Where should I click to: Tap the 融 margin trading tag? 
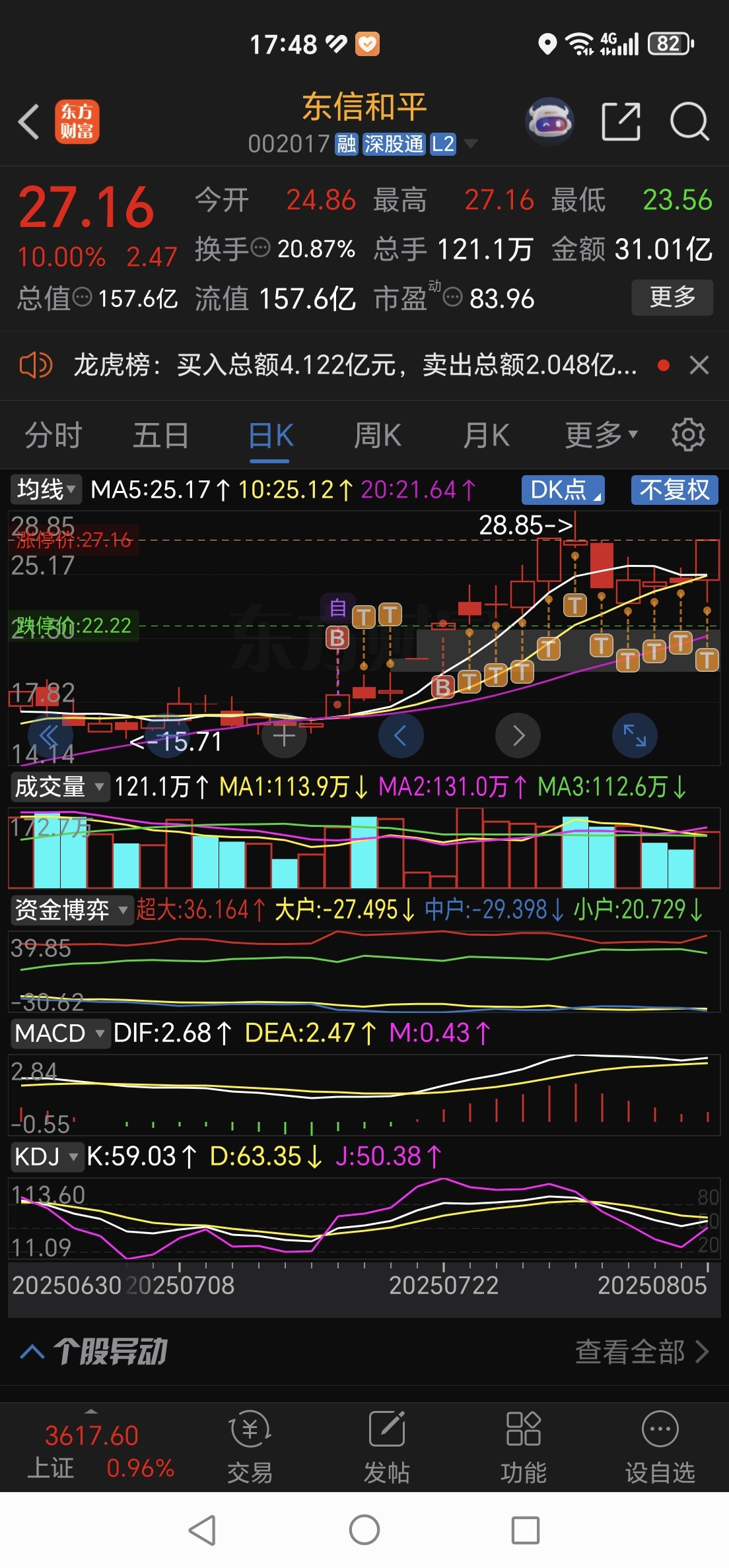[x=347, y=143]
